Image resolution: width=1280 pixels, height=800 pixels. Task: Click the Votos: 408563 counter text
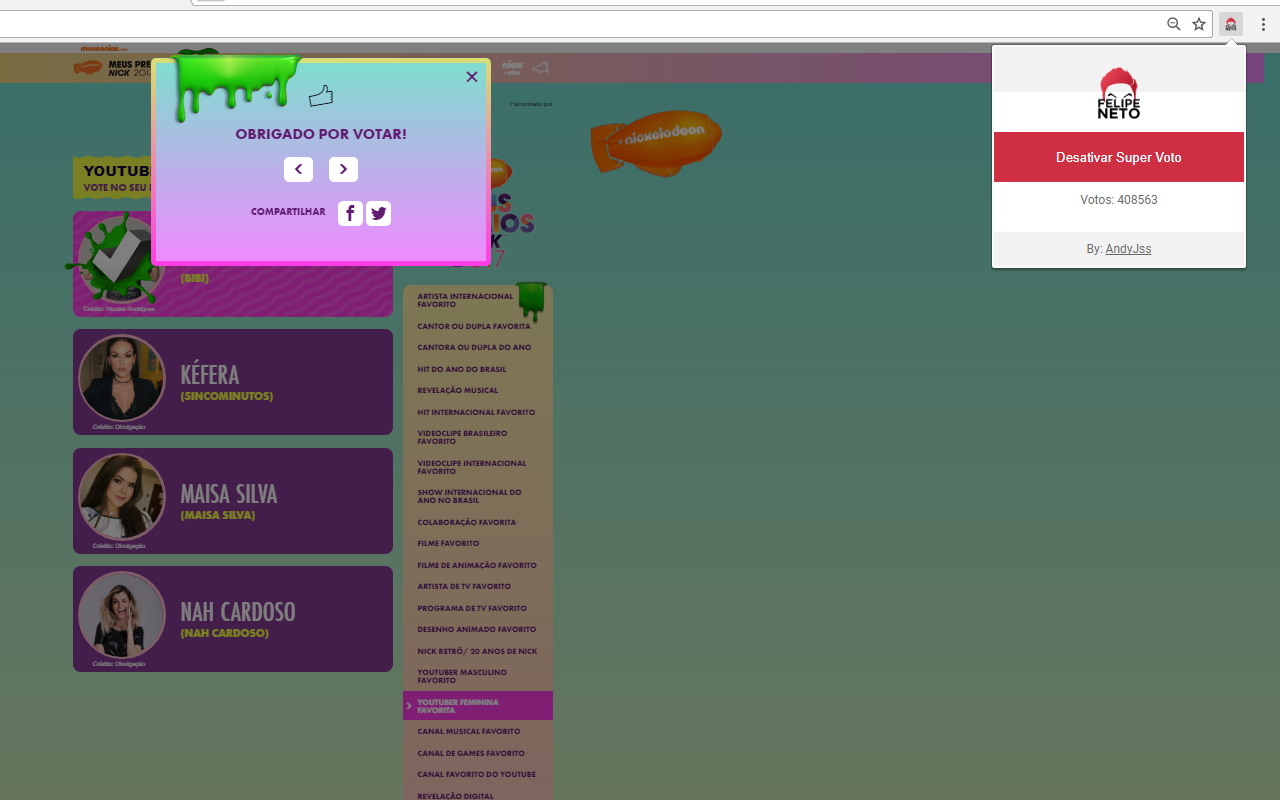1119,200
